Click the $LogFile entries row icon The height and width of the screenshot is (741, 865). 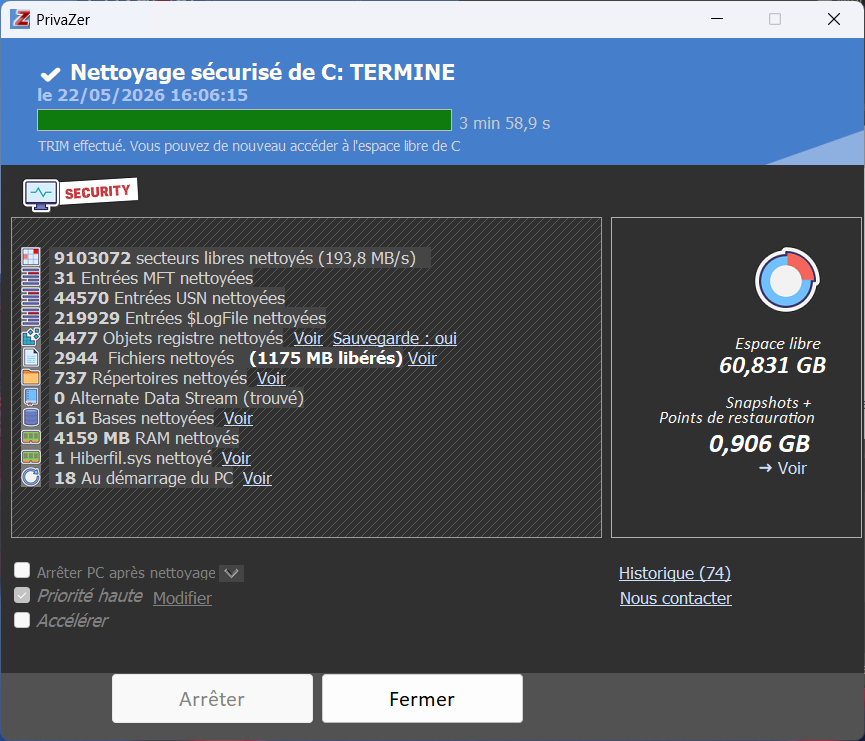[31, 317]
